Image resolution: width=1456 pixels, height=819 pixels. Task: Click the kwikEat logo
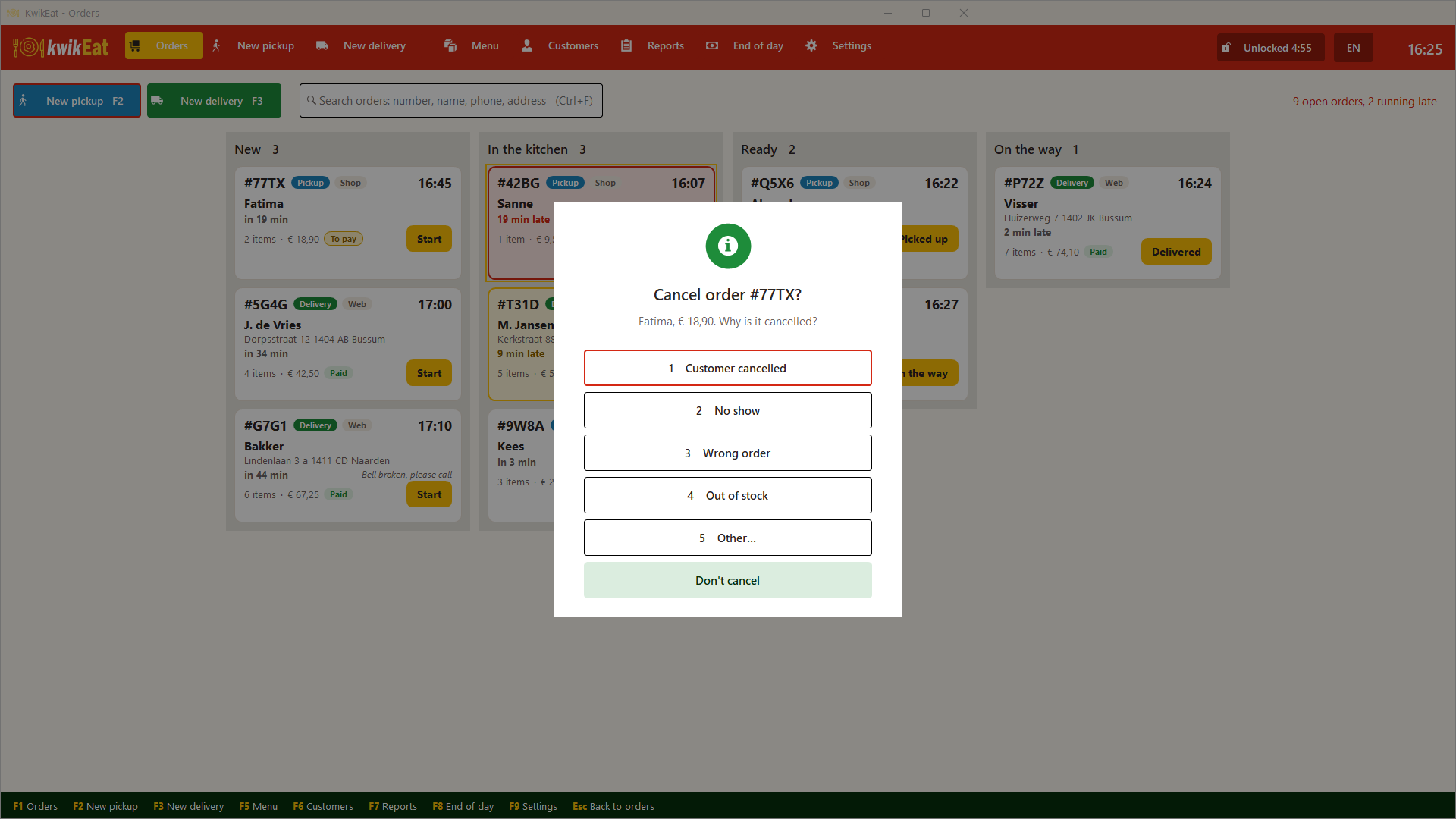coord(61,47)
